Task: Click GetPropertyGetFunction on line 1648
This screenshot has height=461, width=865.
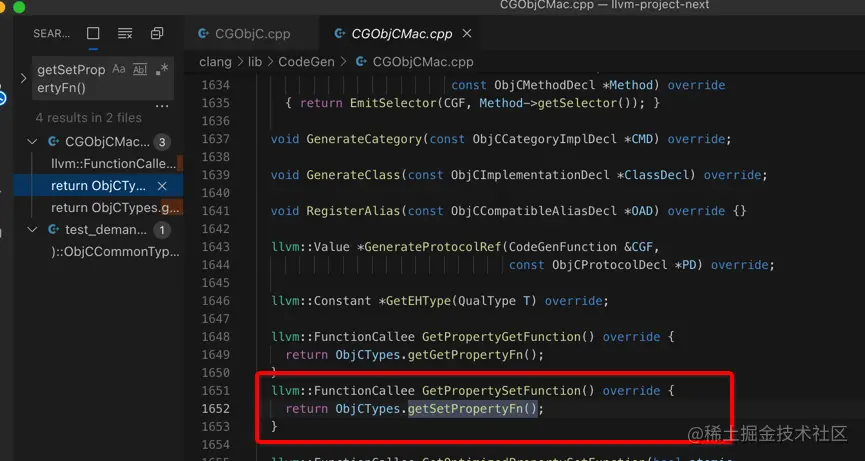Action: pyautogui.click(x=501, y=336)
